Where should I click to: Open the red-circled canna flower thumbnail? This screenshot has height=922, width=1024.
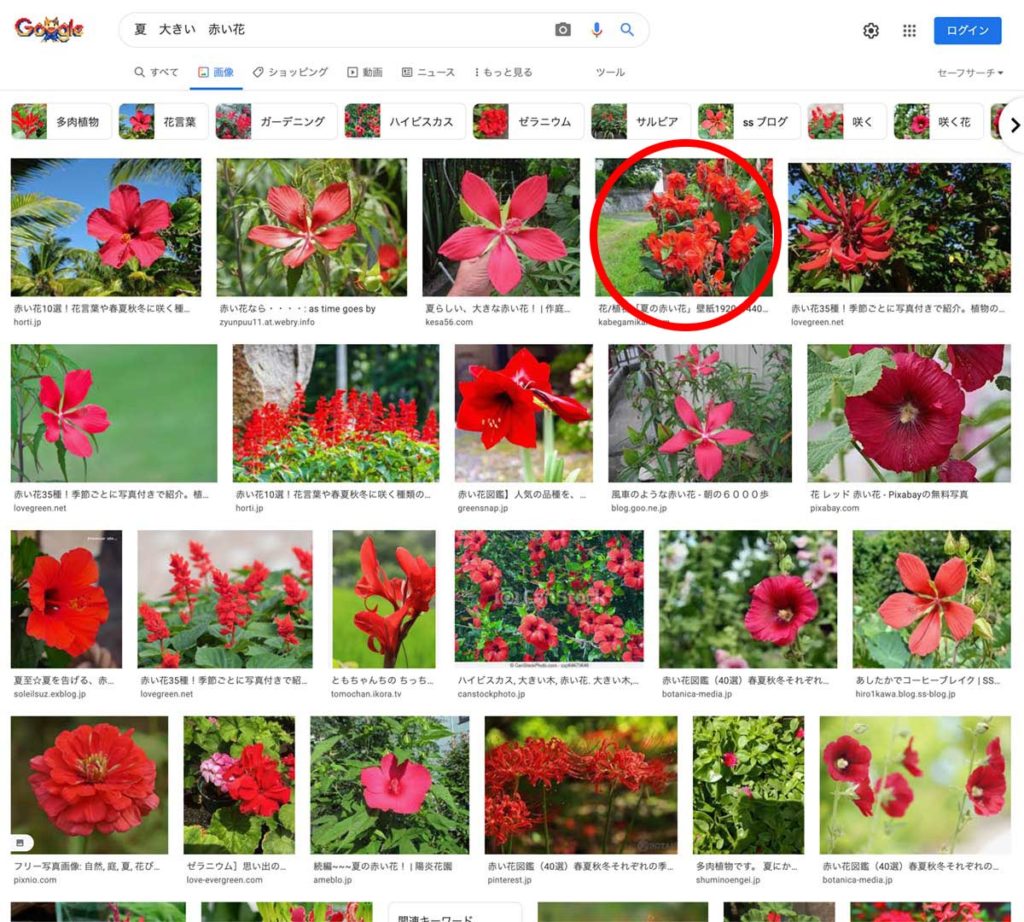(683, 229)
